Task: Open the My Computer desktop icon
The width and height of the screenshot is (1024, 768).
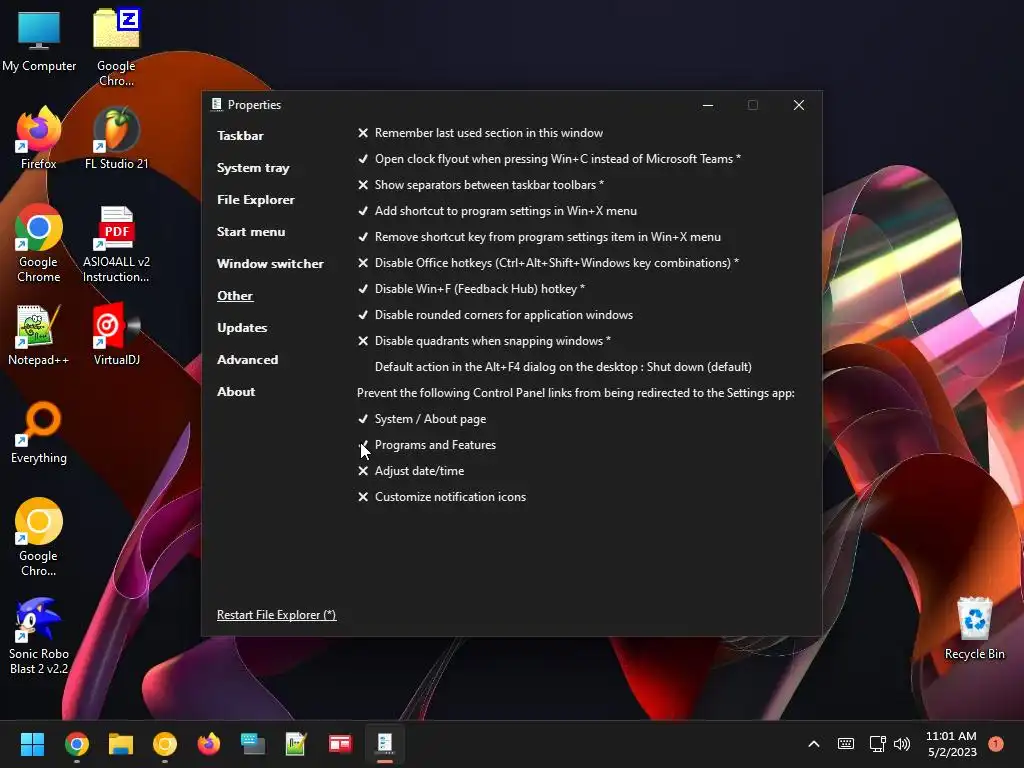Action: [x=39, y=41]
